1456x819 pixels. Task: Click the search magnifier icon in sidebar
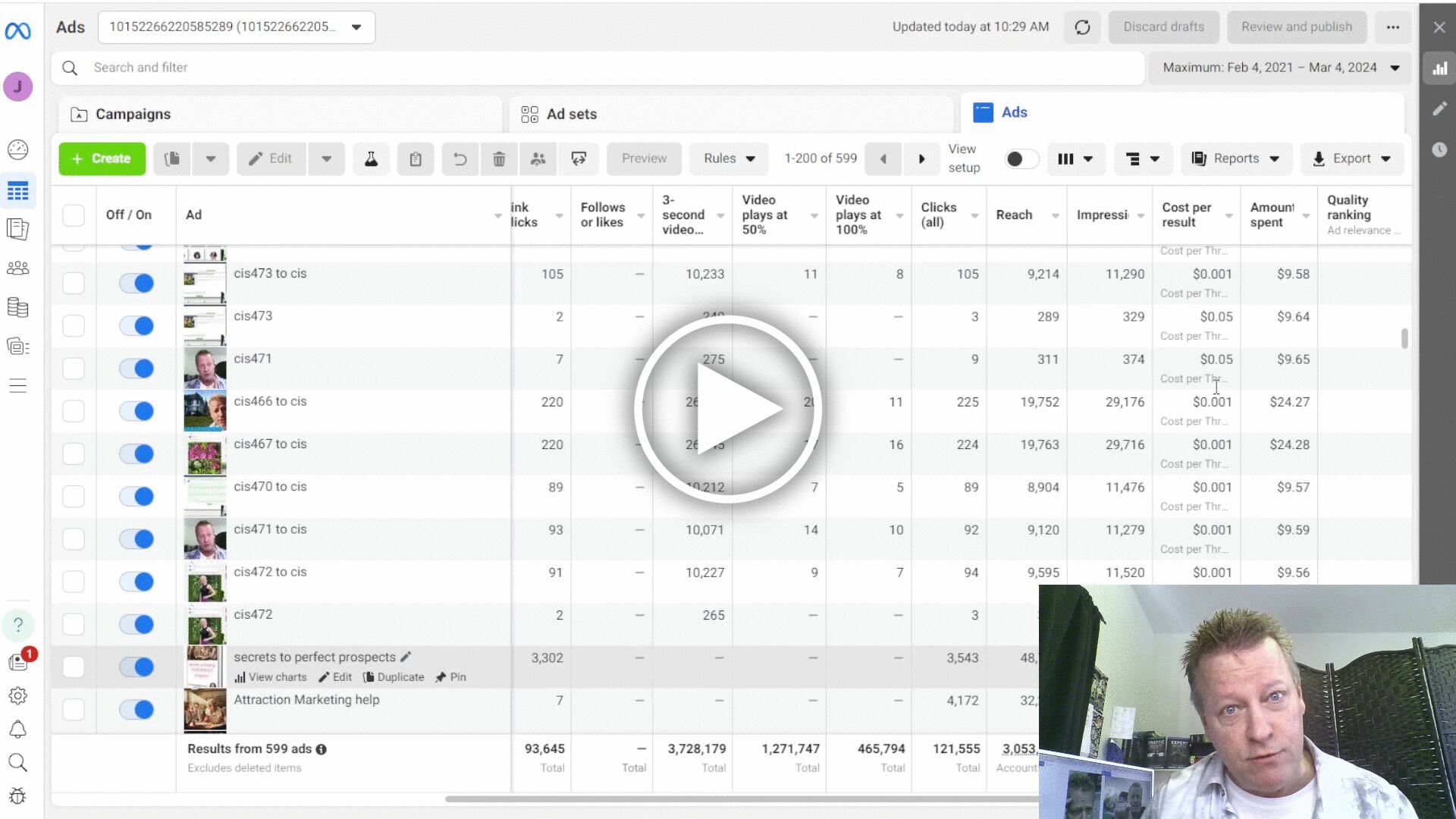17,762
